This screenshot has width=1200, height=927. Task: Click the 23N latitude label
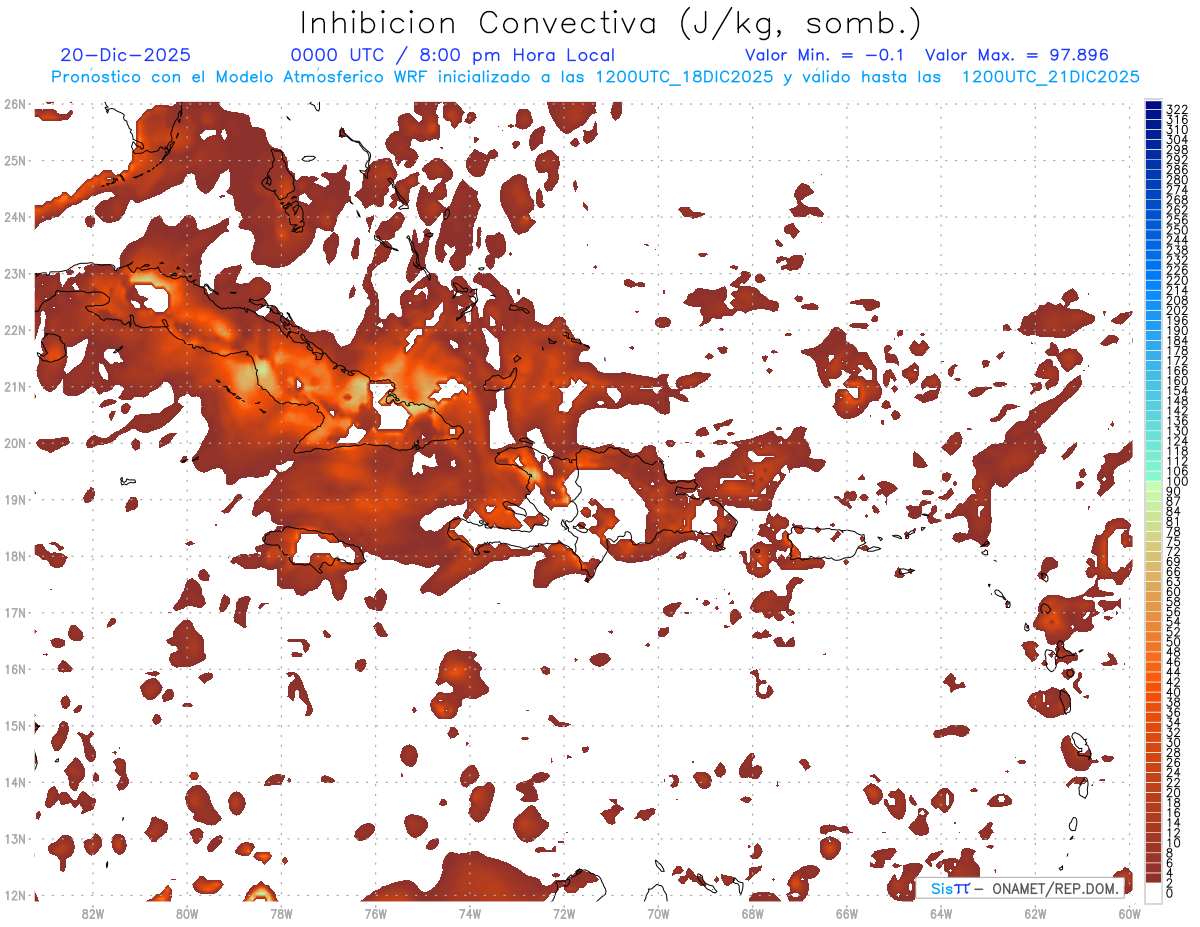pyautogui.click(x=14, y=273)
